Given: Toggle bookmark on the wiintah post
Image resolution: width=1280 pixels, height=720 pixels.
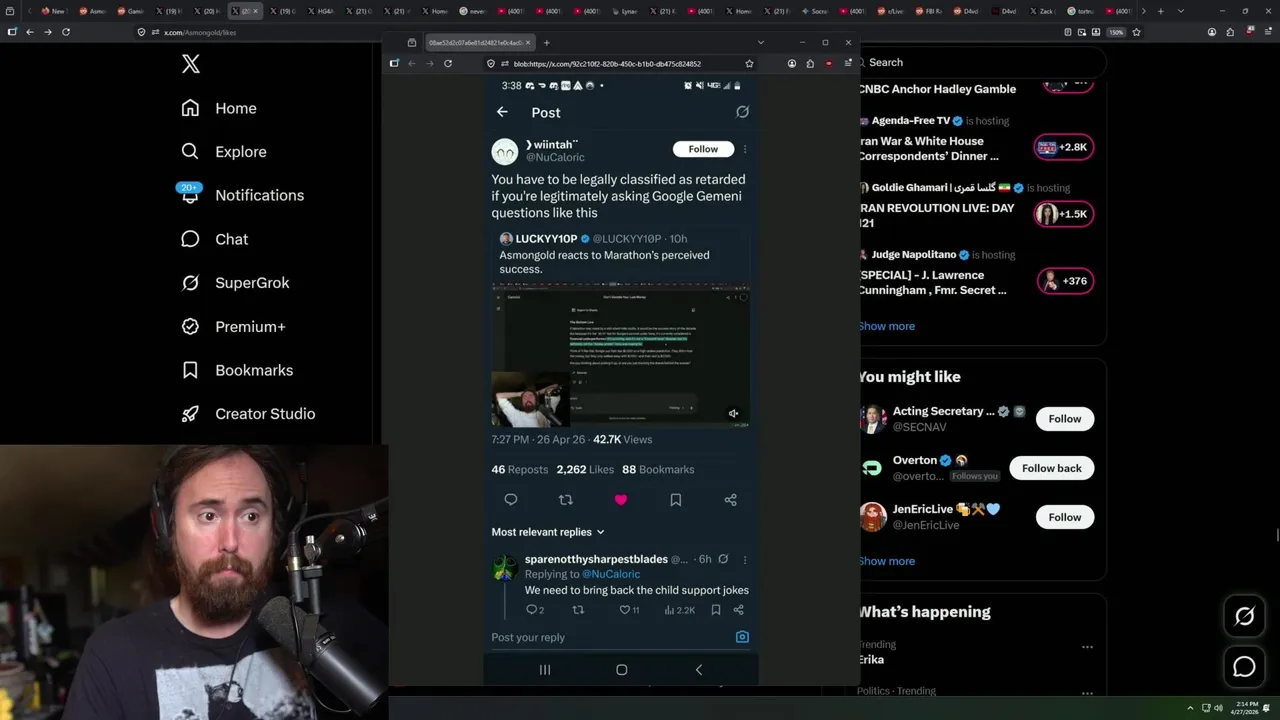Looking at the screenshot, I should [x=676, y=500].
